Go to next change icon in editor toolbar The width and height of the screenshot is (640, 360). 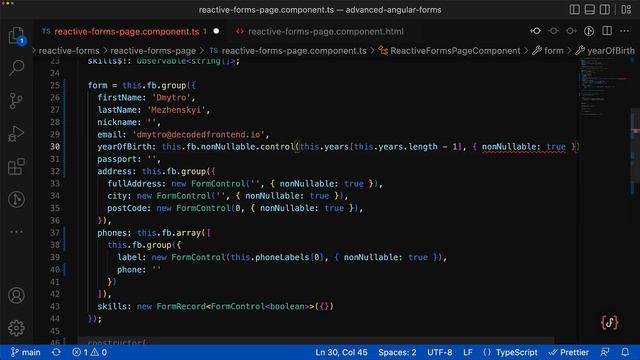pos(571,31)
